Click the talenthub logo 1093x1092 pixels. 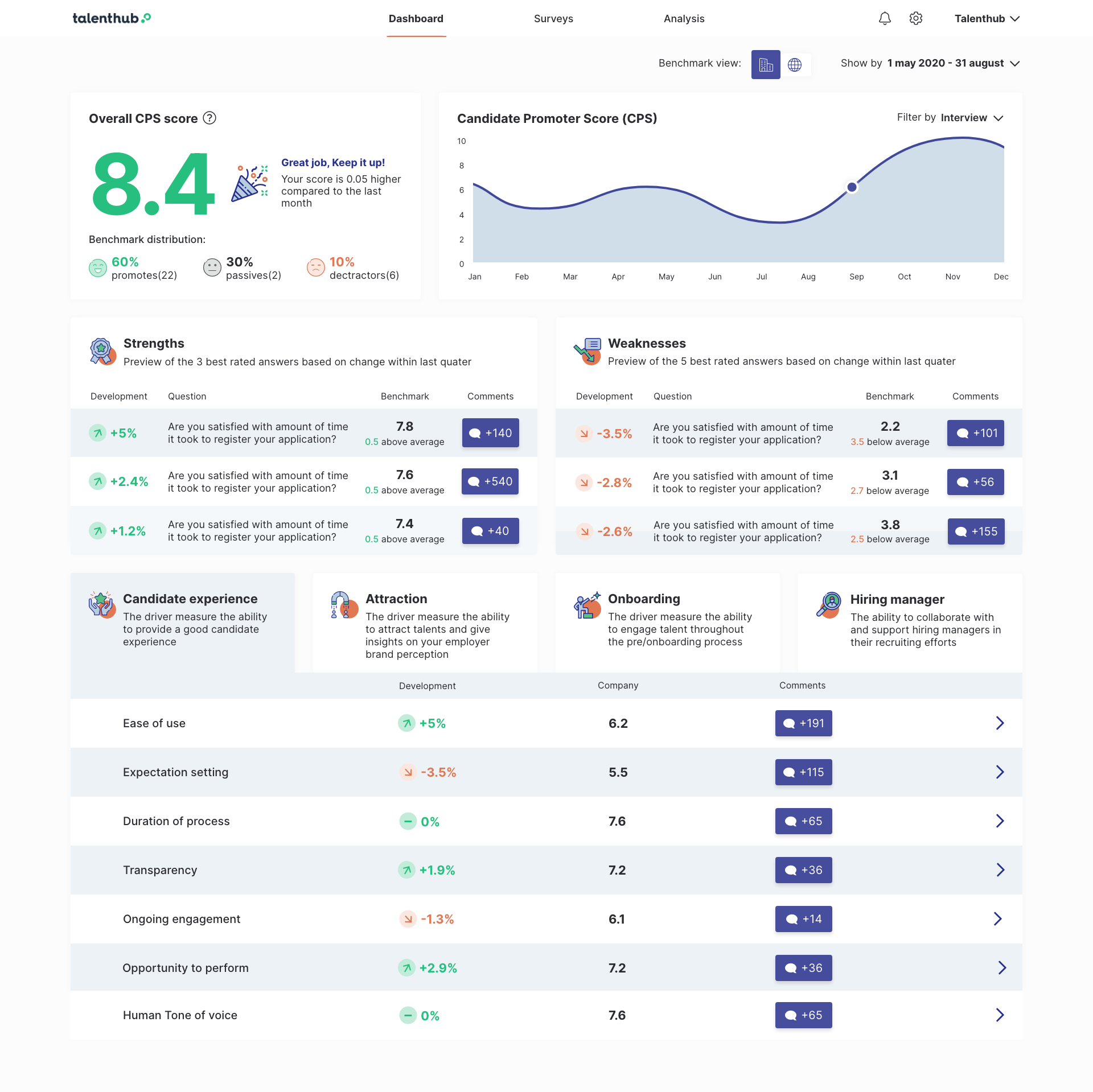tap(112, 18)
